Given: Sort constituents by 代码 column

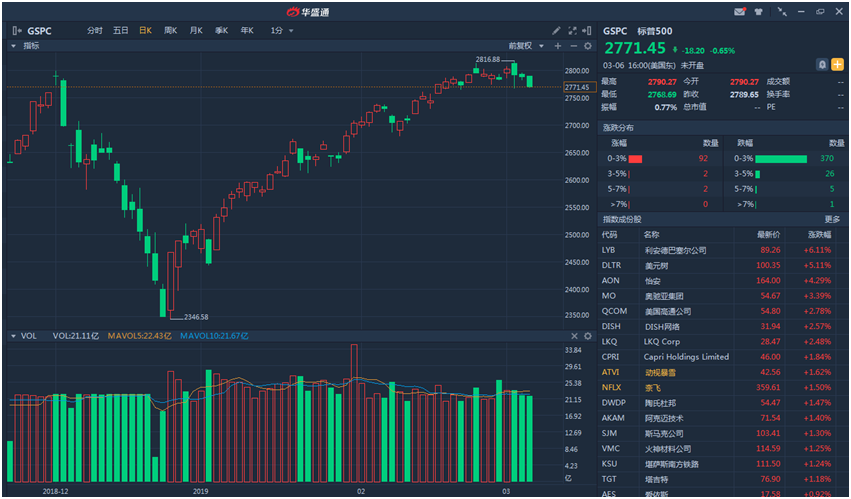Looking at the screenshot, I should coord(609,235).
